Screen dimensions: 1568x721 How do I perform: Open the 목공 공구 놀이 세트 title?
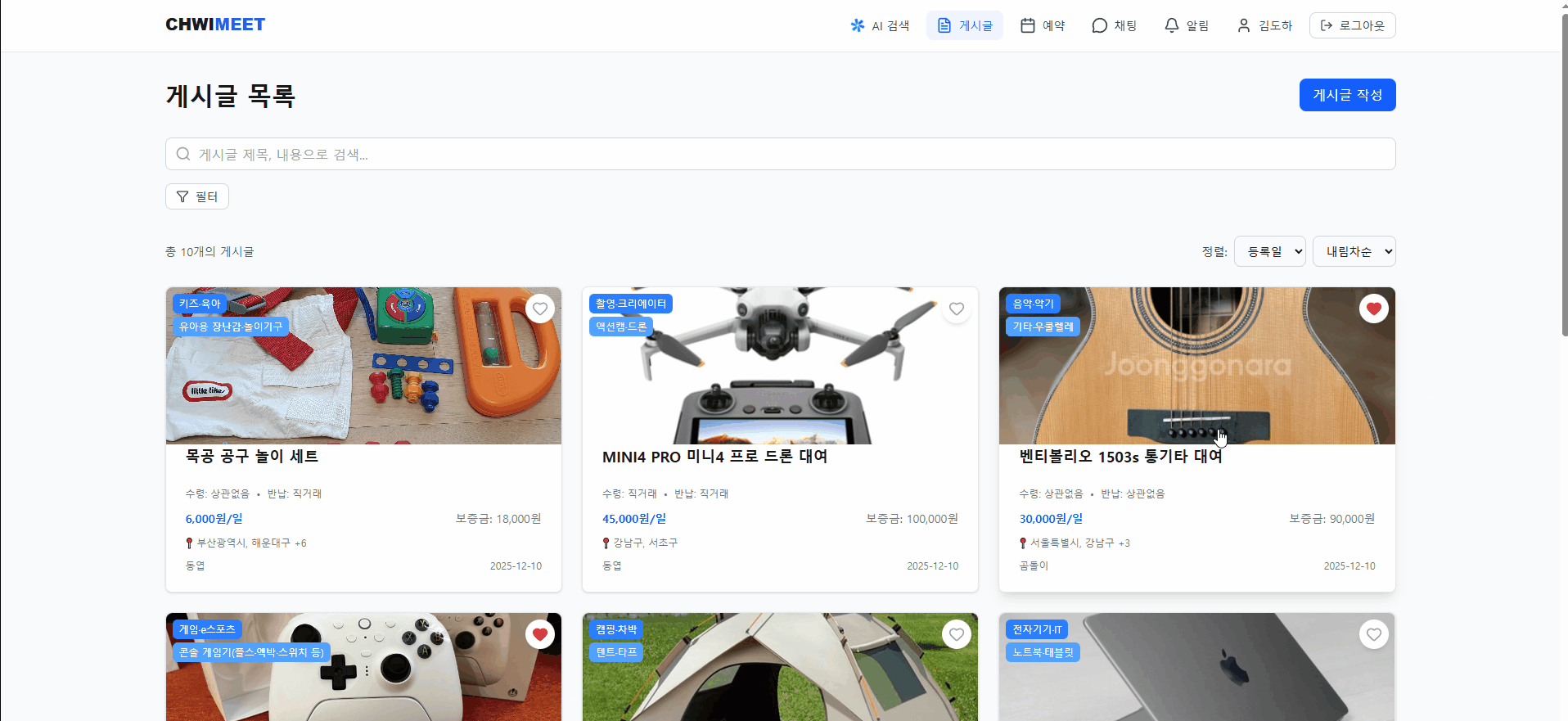(x=252, y=457)
